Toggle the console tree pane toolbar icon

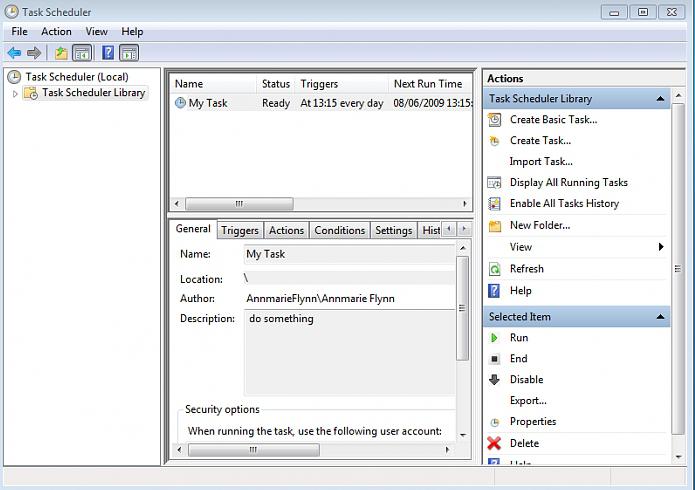pyautogui.click(x=82, y=53)
